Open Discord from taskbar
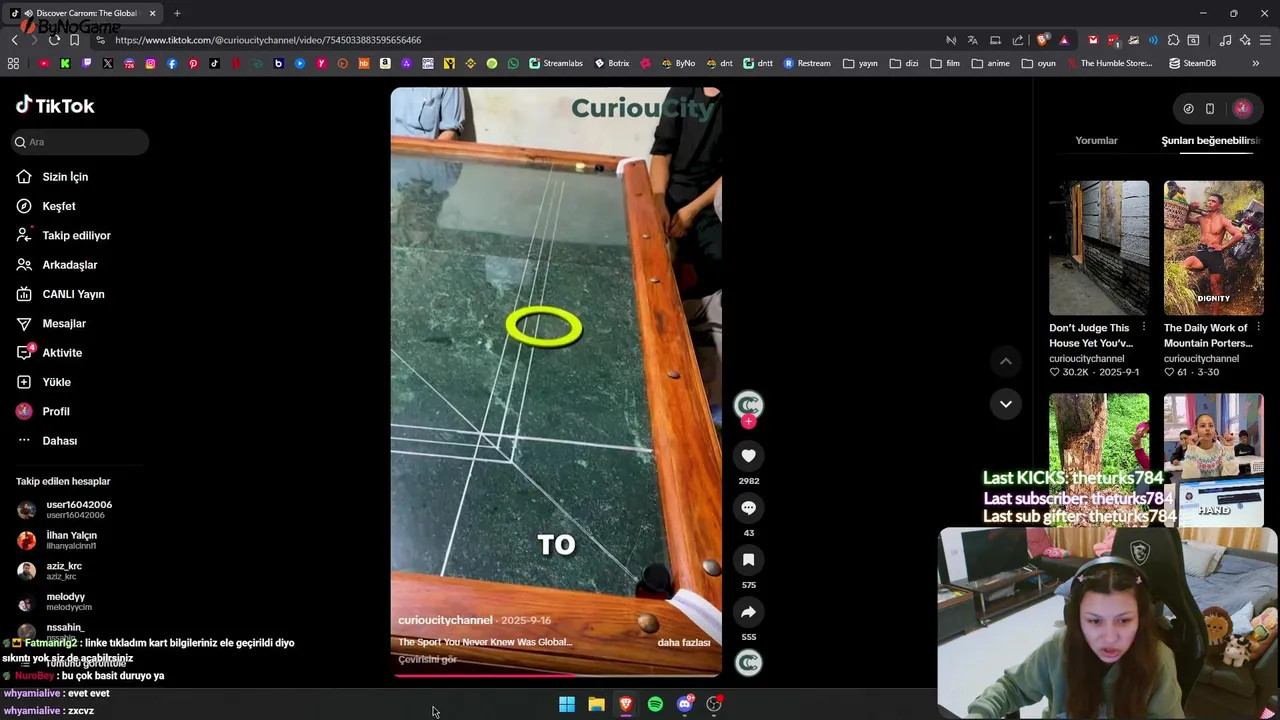This screenshot has width=1280, height=720. (x=685, y=704)
